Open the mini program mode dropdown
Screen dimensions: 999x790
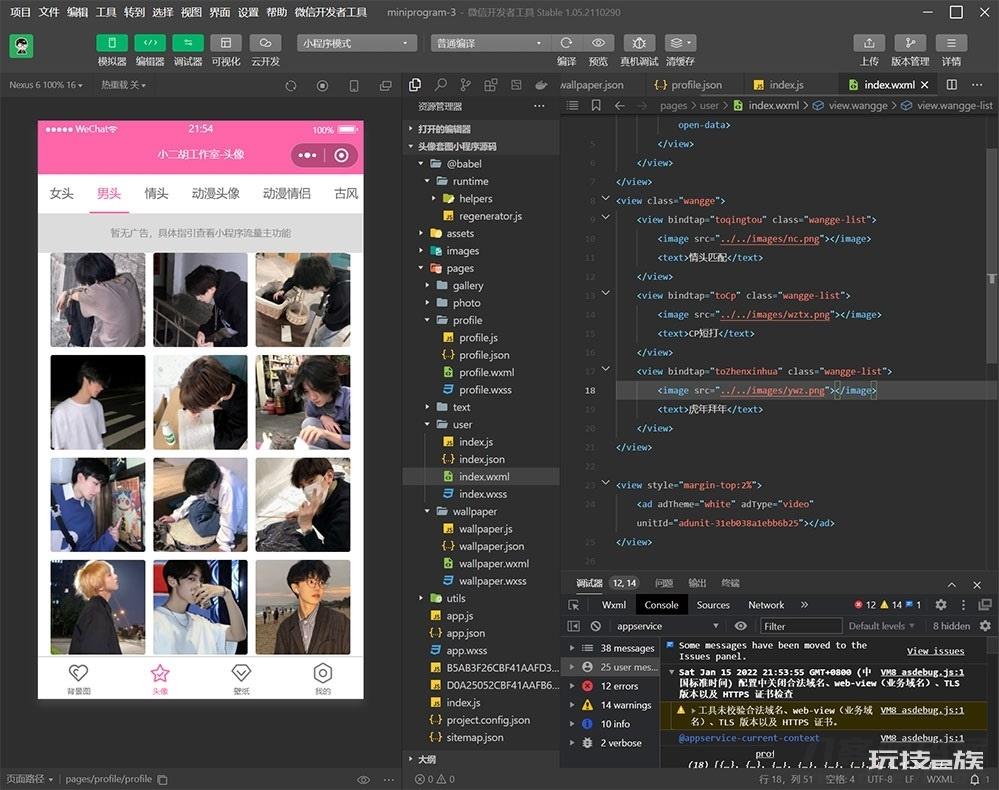point(356,43)
